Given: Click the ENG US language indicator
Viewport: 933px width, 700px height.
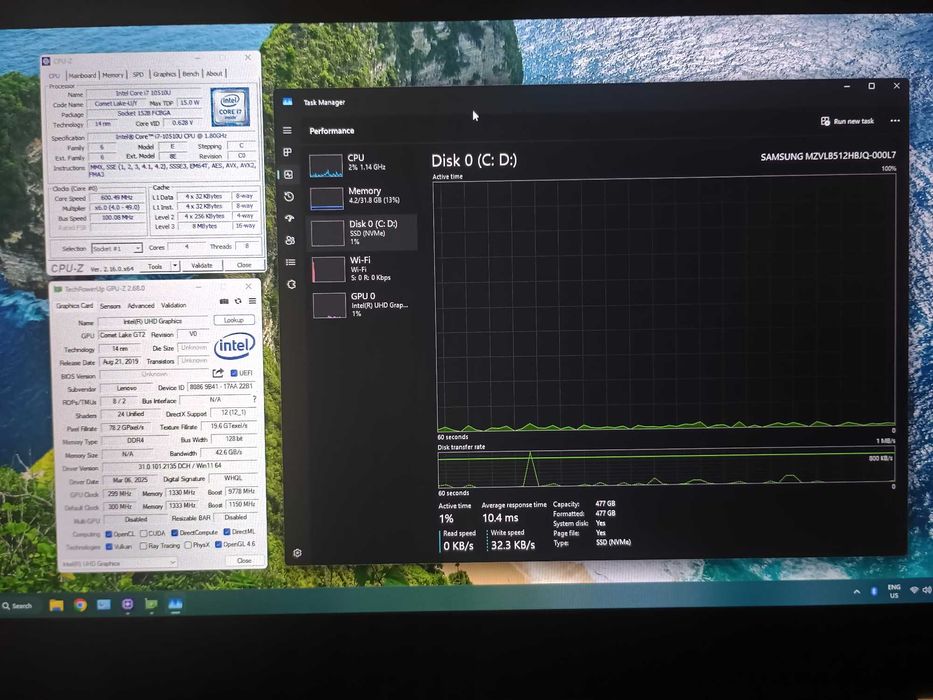Looking at the screenshot, I should [894, 591].
